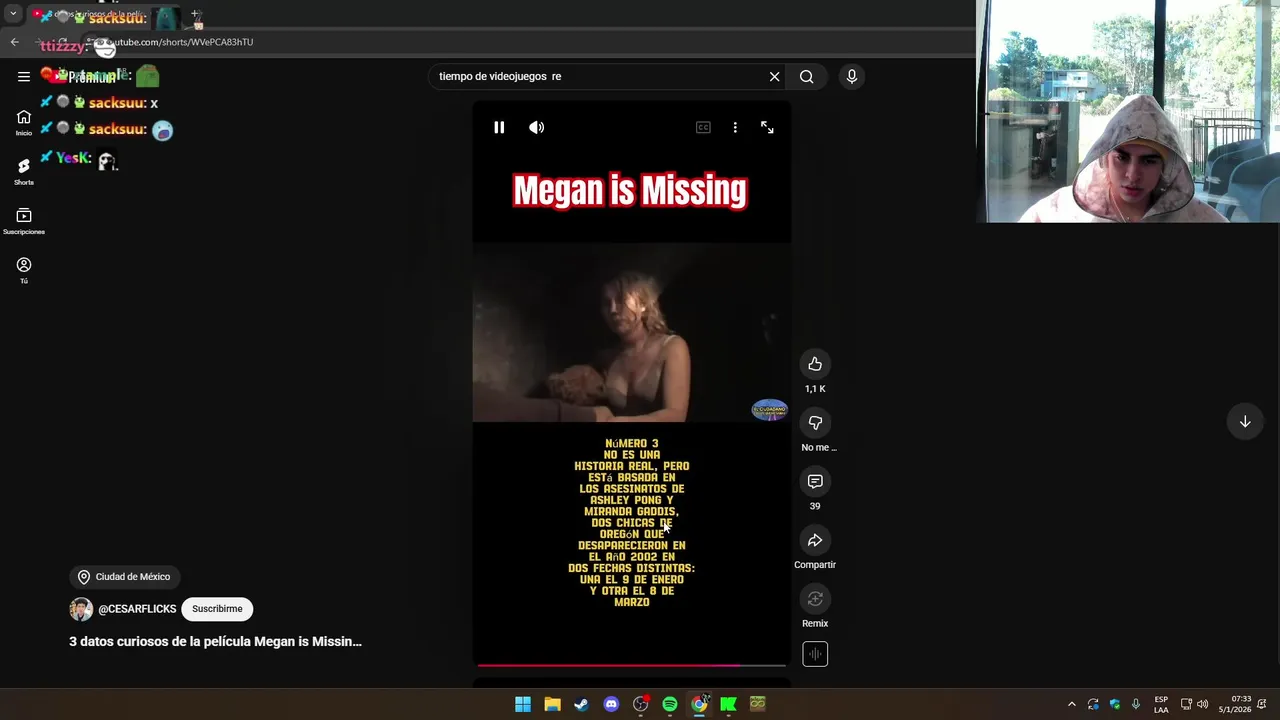The height and width of the screenshot is (720, 1280).
Task: Select the YouTube browser tab
Action: point(105,15)
